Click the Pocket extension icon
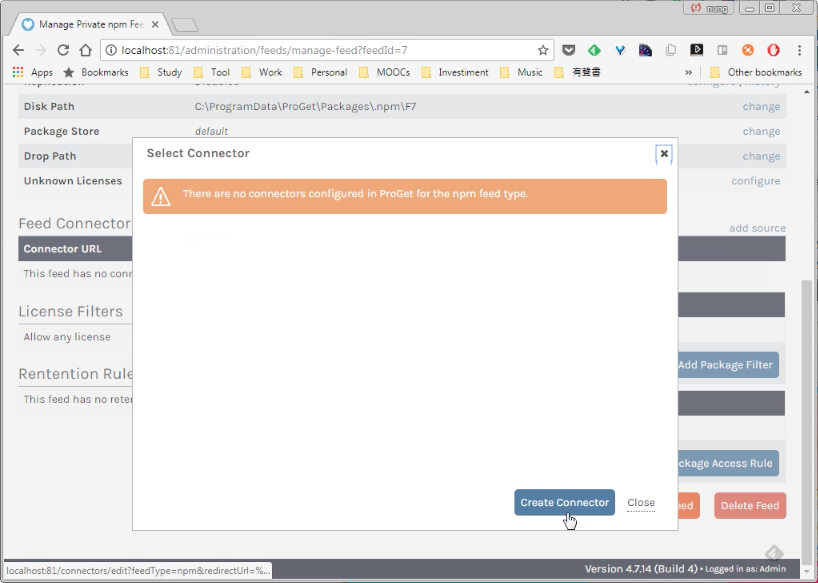The width and height of the screenshot is (818, 583). pyautogui.click(x=569, y=50)
